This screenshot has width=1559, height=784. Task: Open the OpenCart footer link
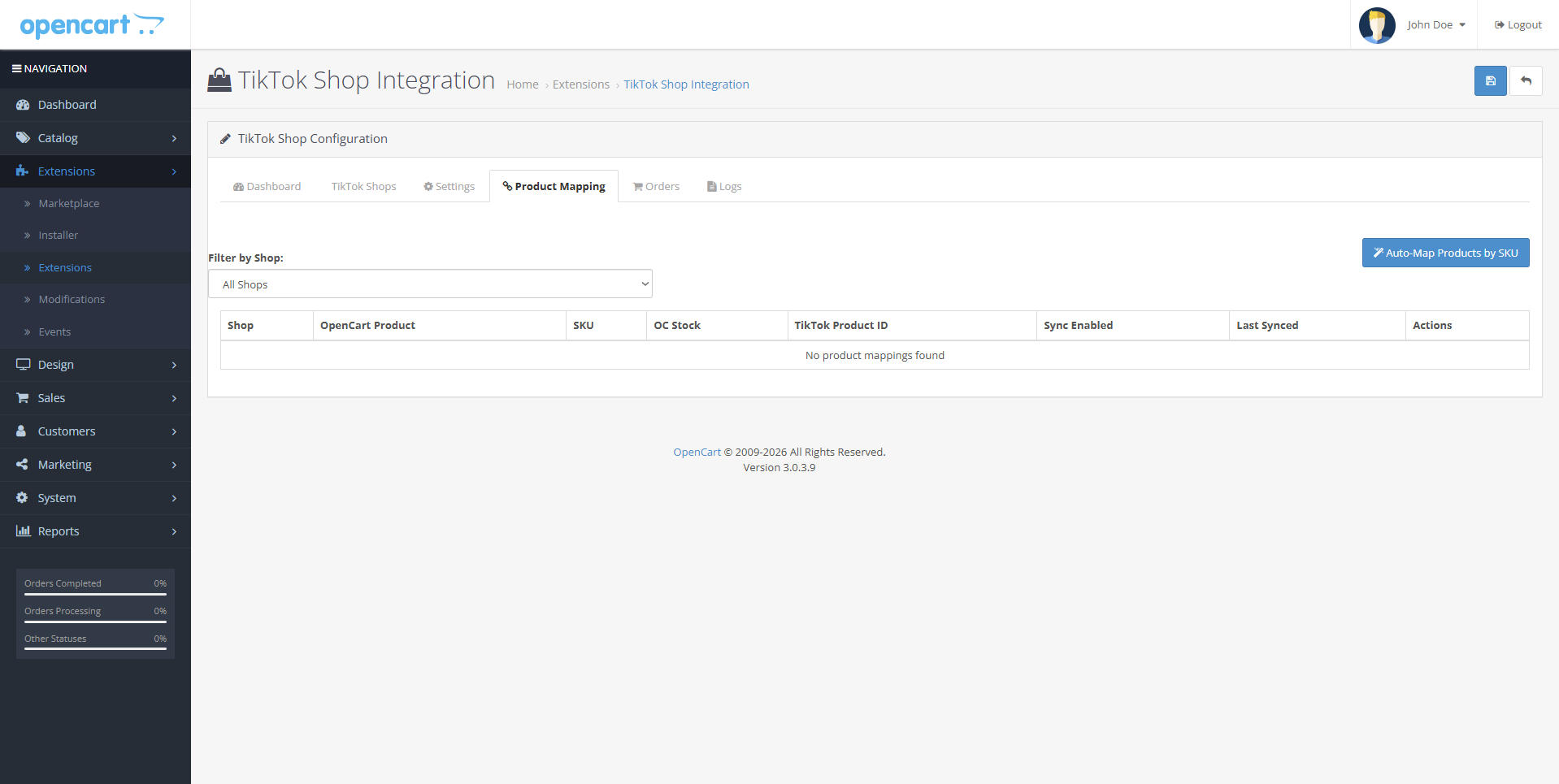[697, 453]
